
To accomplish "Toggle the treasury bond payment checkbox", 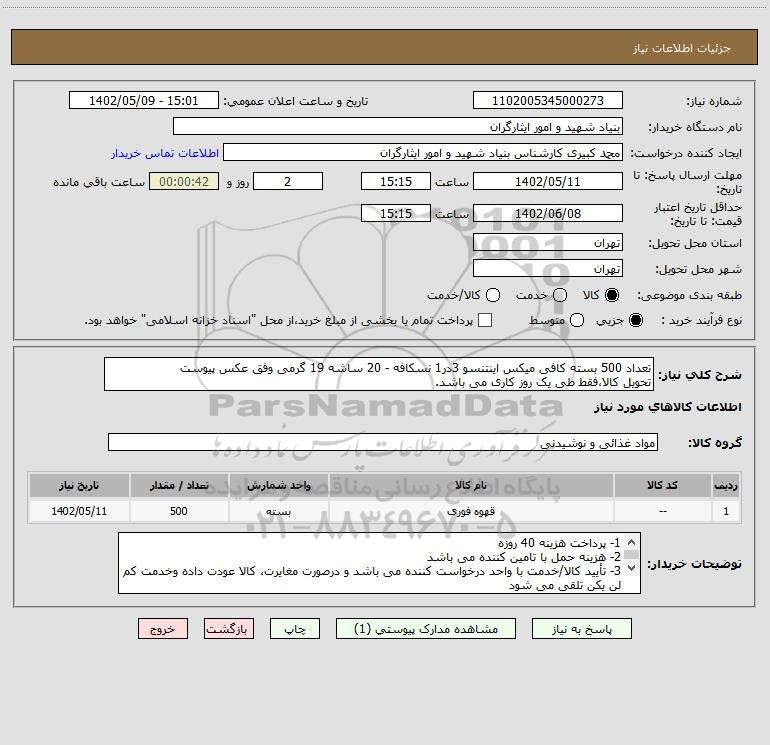I will pos(486,320).
